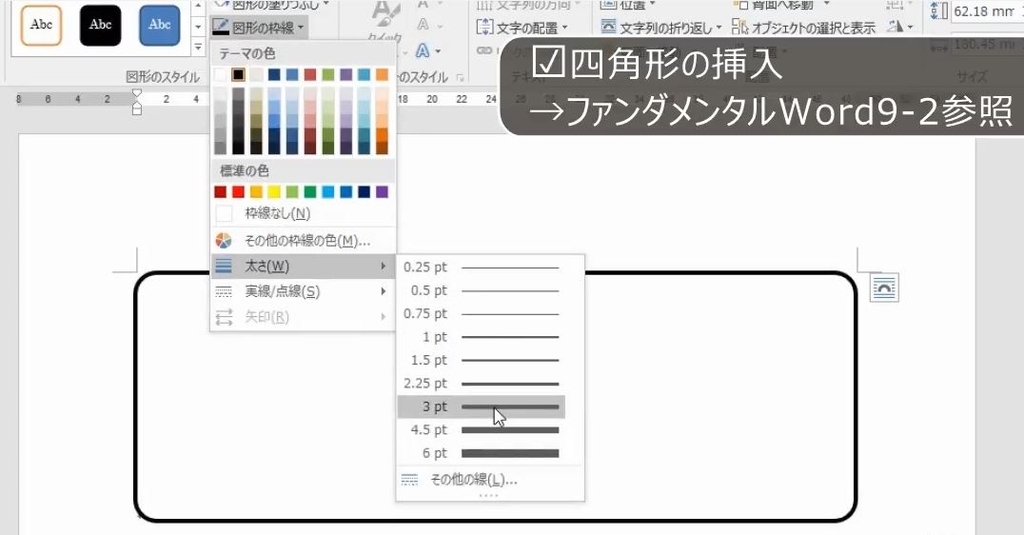
Task: Choose the green theme color in top row
Action: (328, 74)
